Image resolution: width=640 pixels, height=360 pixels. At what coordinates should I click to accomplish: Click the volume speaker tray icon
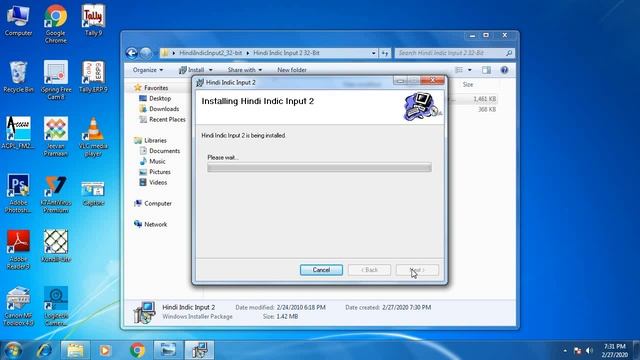coord(589,351)
